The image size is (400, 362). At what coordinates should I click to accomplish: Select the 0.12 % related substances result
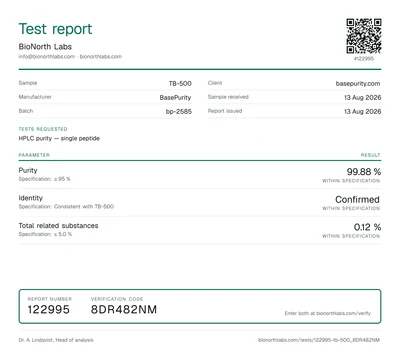(x=367, y=227)
